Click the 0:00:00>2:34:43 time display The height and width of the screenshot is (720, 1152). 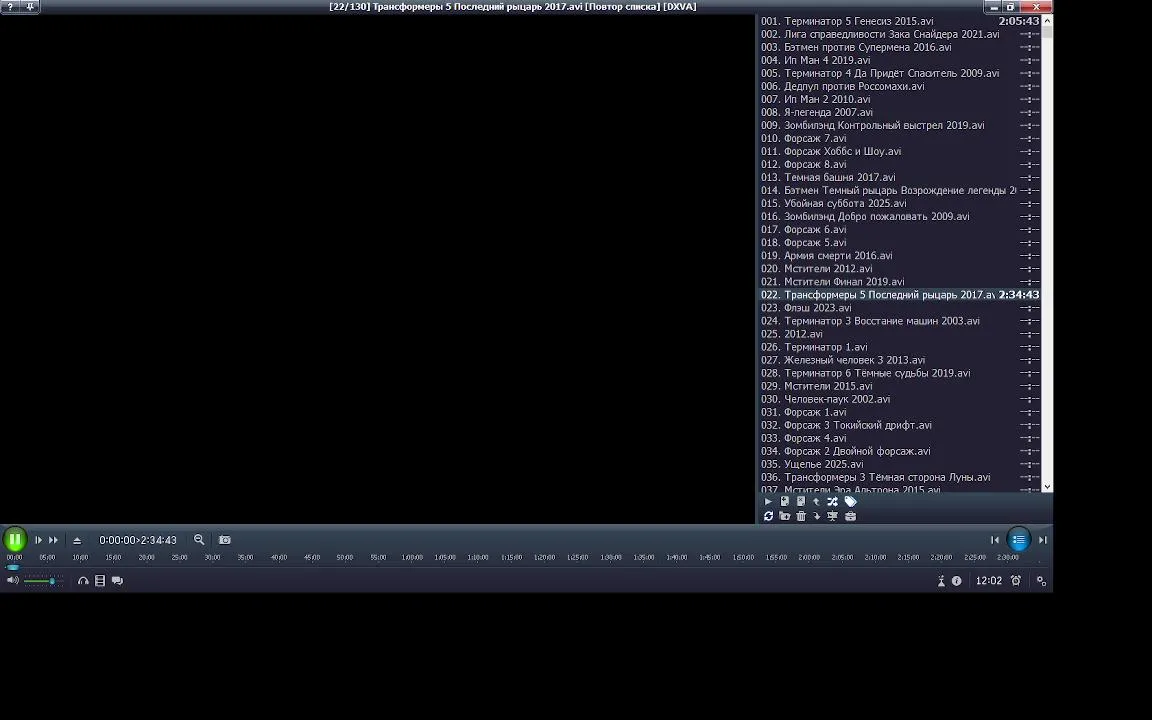[138, 540]
